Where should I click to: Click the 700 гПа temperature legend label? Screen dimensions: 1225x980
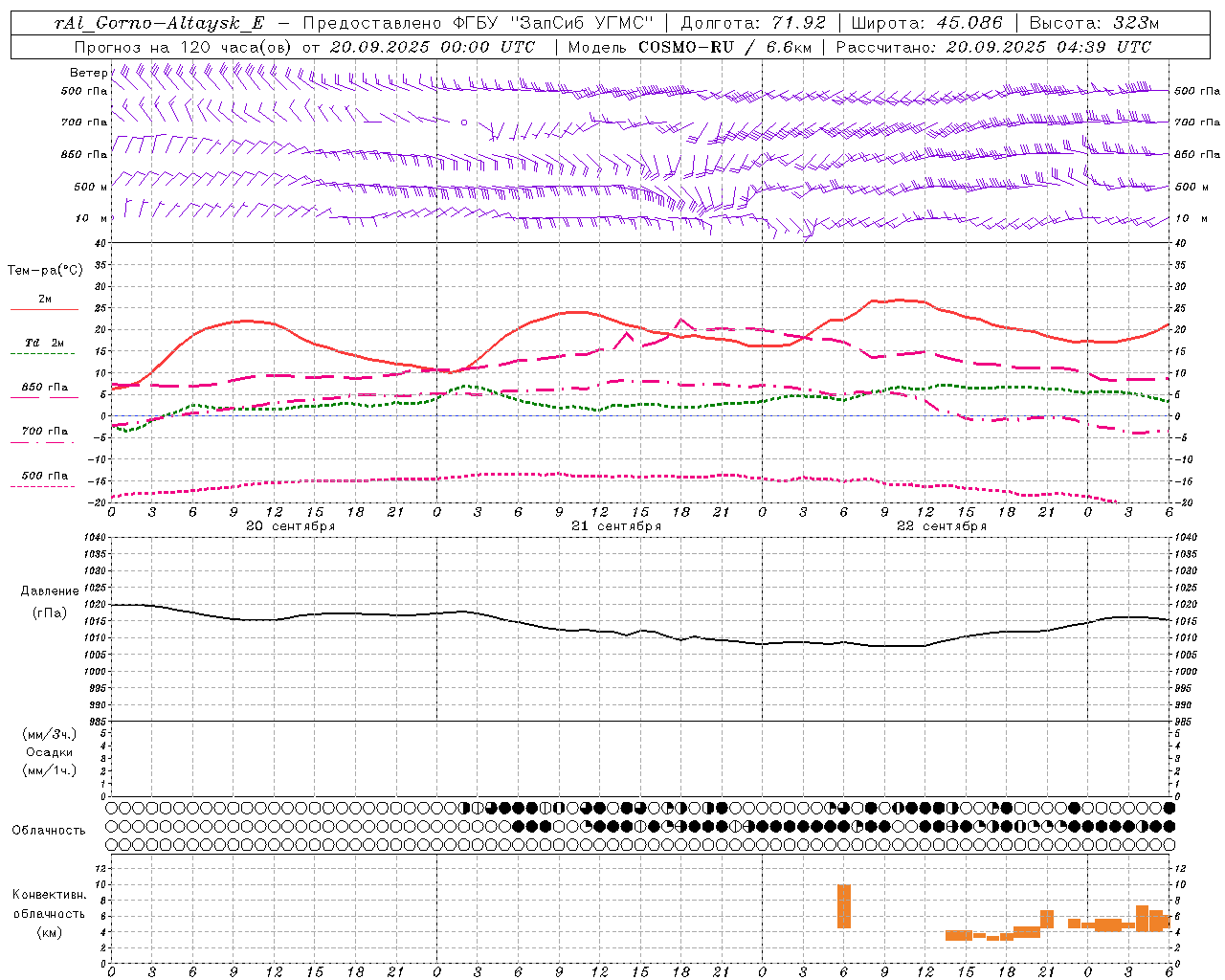click(x=45, y=432)
